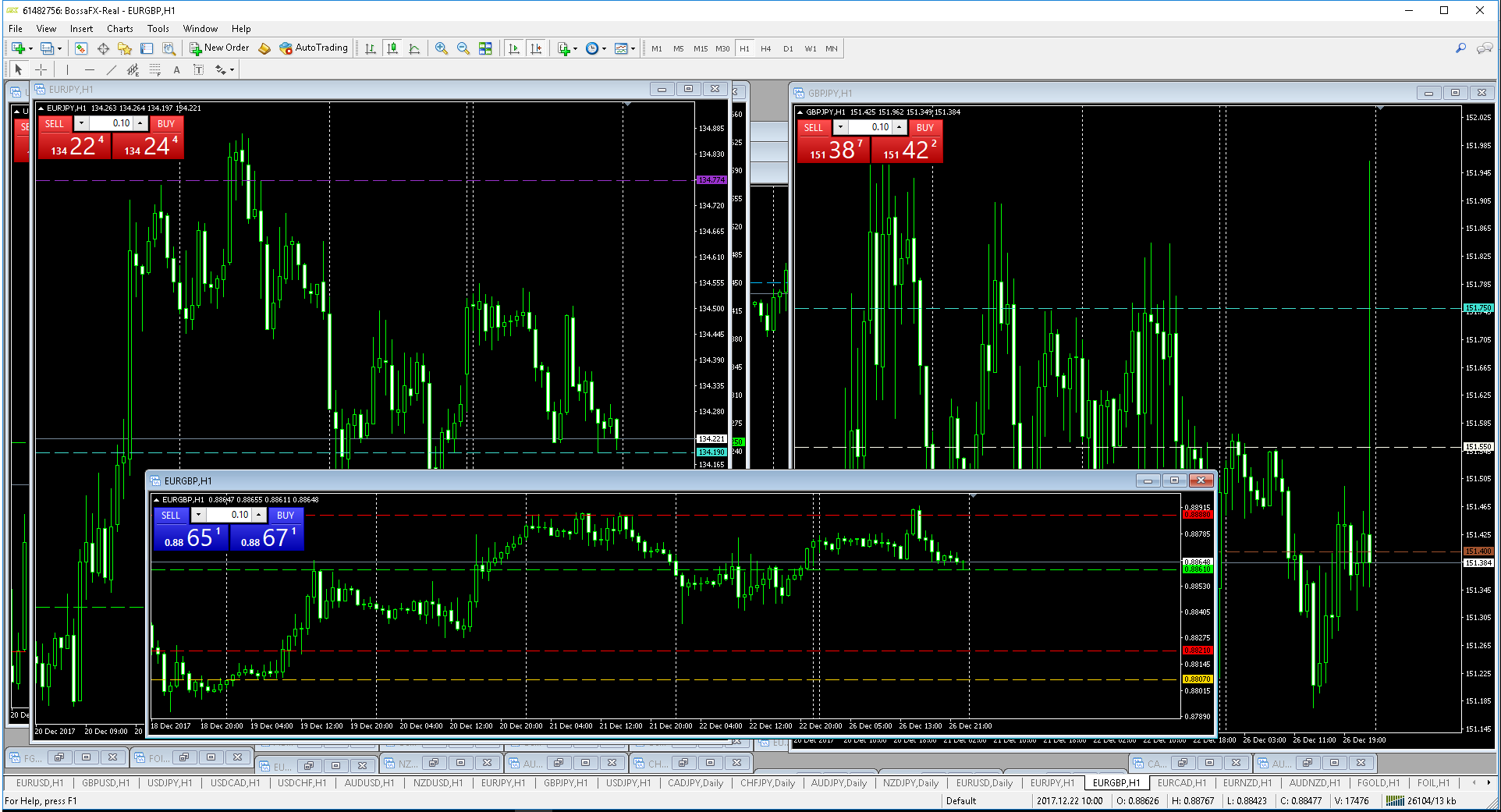Click the connection status 26104/13 kb
The width and height of the screenshot is (1501, 812).
1421,801
